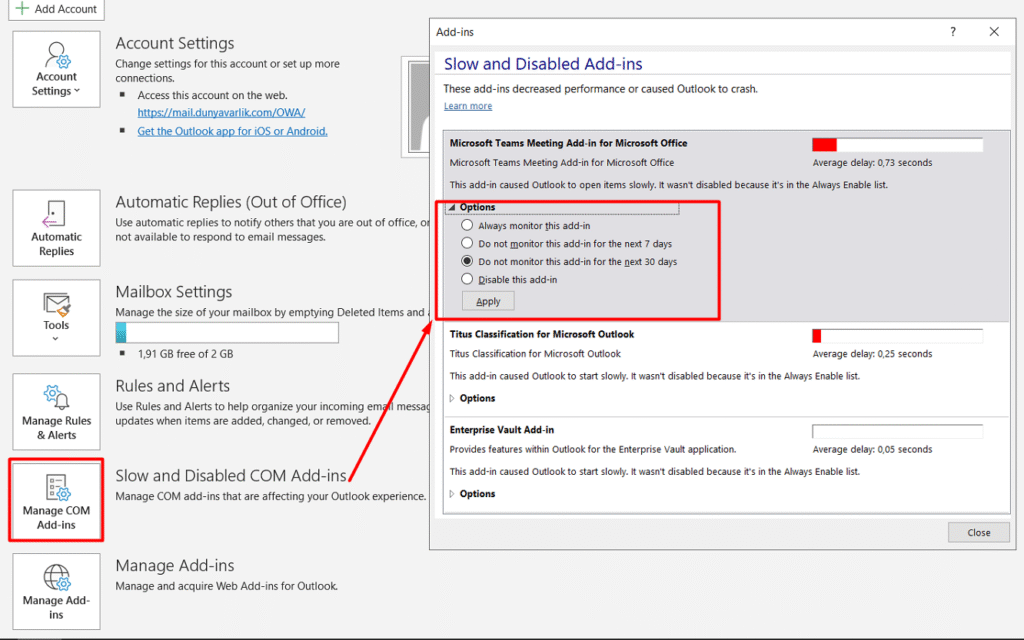Select do not monitor for 7 days
Viewport: 1024px width, 640px height.
point(467,244)
